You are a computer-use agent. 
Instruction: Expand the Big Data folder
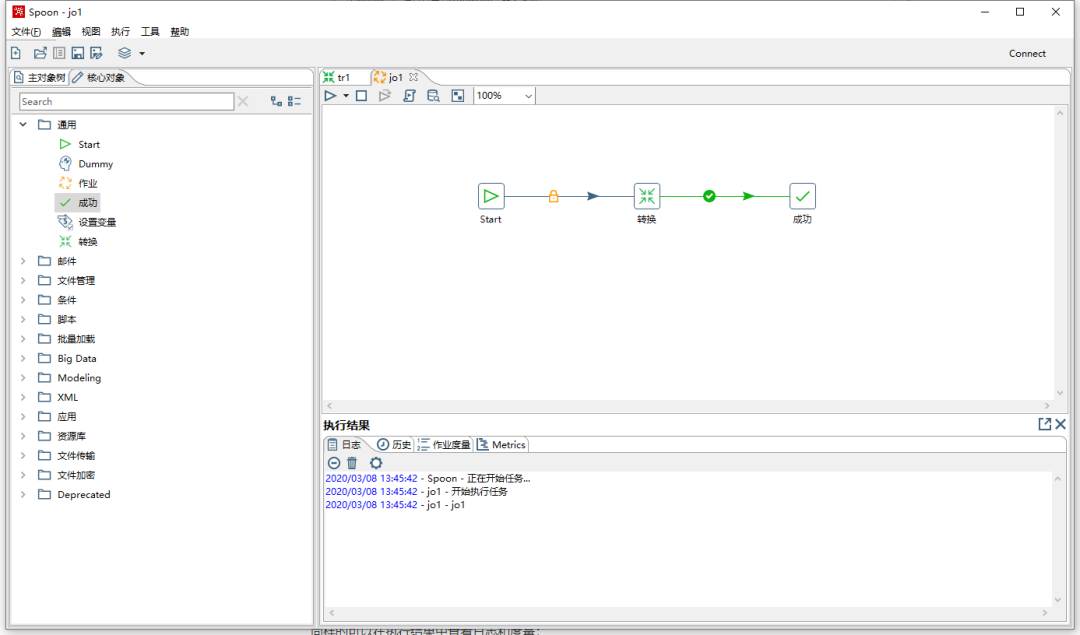coord(23,358)
